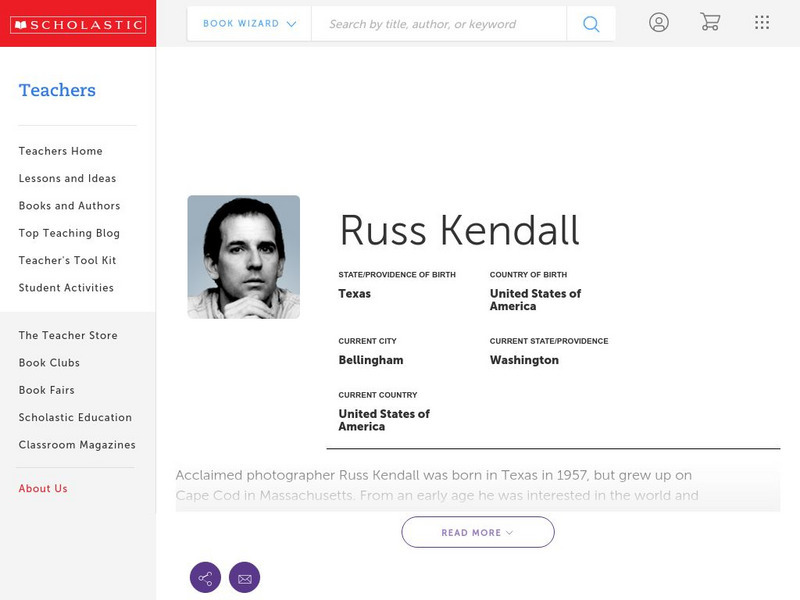Open the user account icon
Viewport: 800px width, 600px height.
point(658,22)
